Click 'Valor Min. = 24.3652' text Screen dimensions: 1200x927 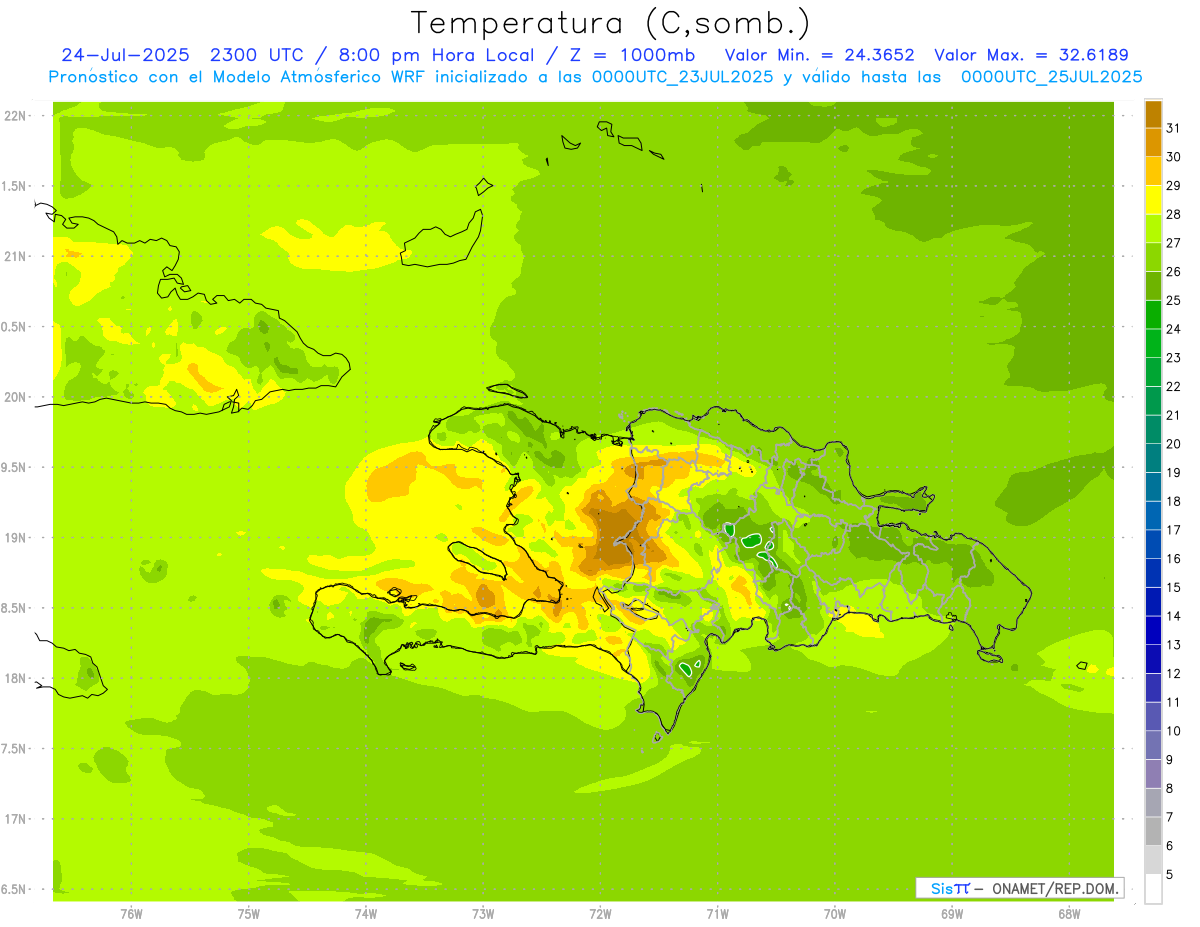tap(820, 55)
